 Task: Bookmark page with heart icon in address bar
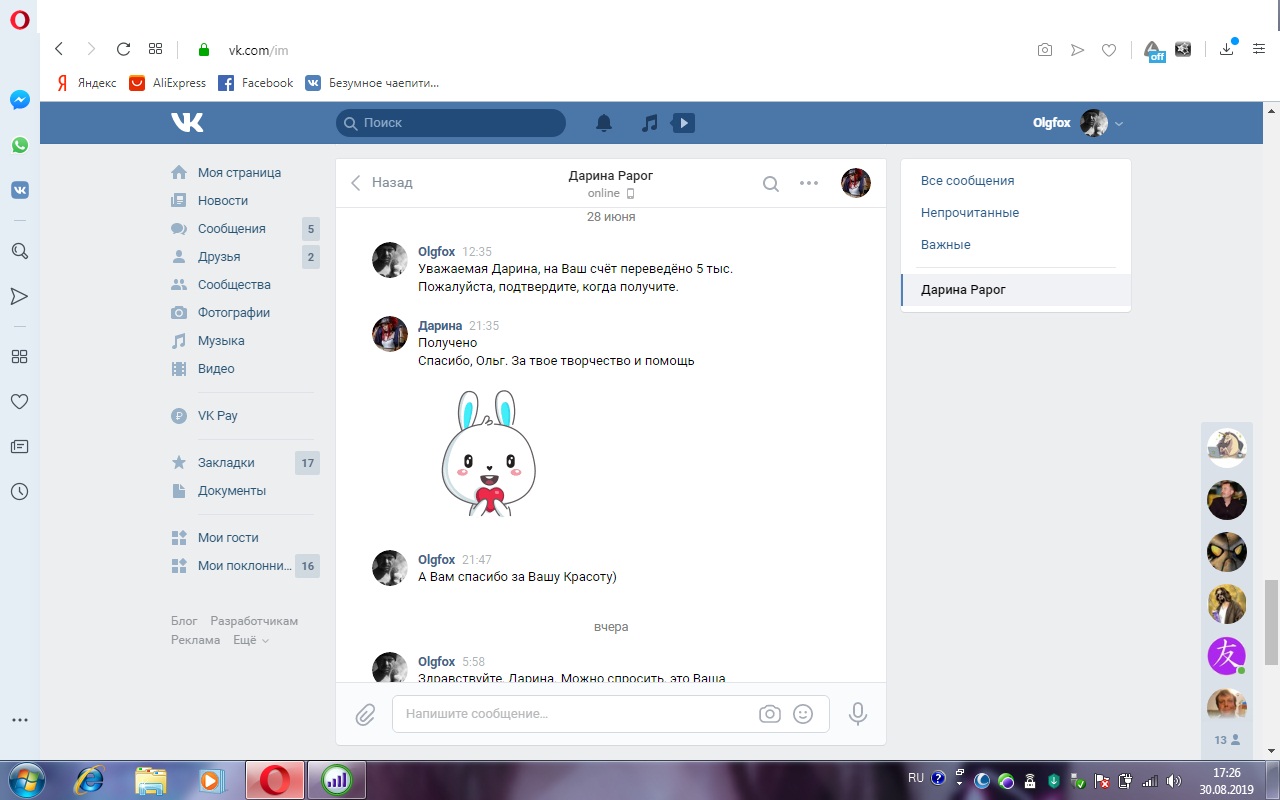1108,50
